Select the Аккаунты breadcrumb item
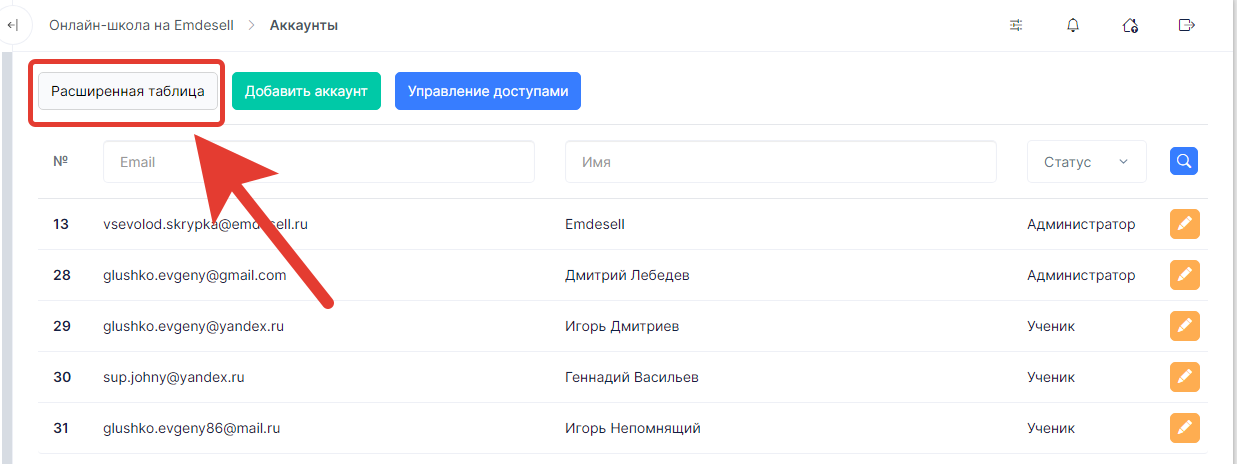The height and width of the screenshot is (464, 1237). click(x=304, y=25)
